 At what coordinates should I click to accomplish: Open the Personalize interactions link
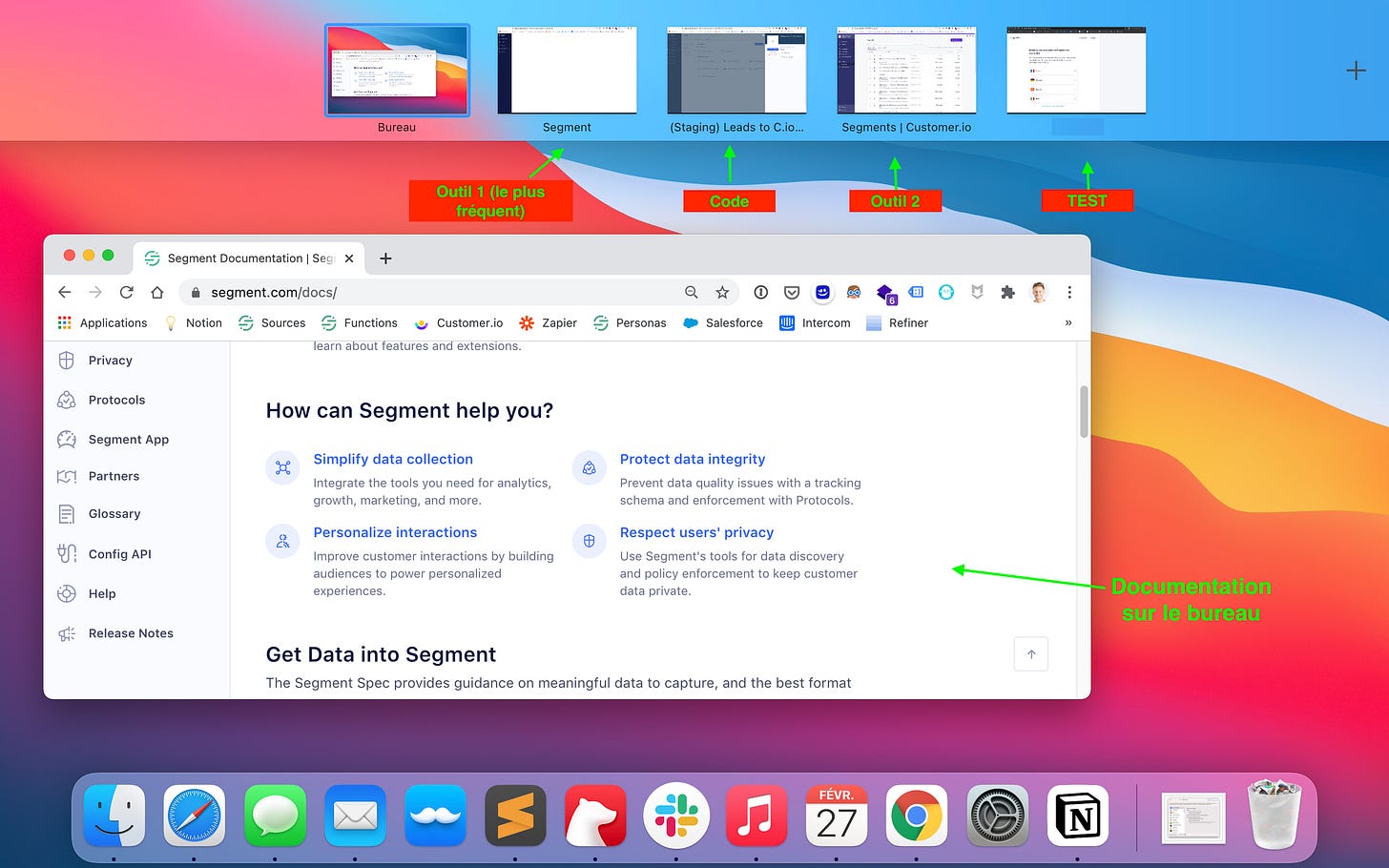(x=395, y=532)
